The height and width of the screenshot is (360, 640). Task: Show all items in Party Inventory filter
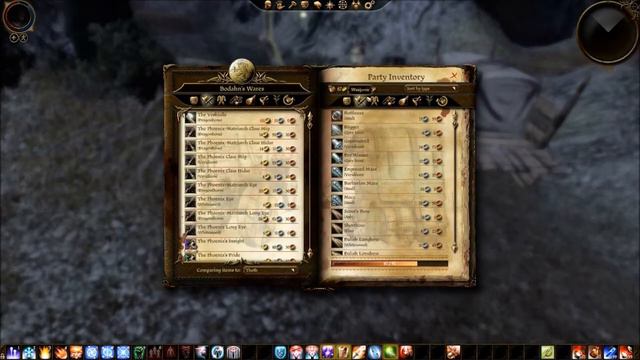click(347, 101)
